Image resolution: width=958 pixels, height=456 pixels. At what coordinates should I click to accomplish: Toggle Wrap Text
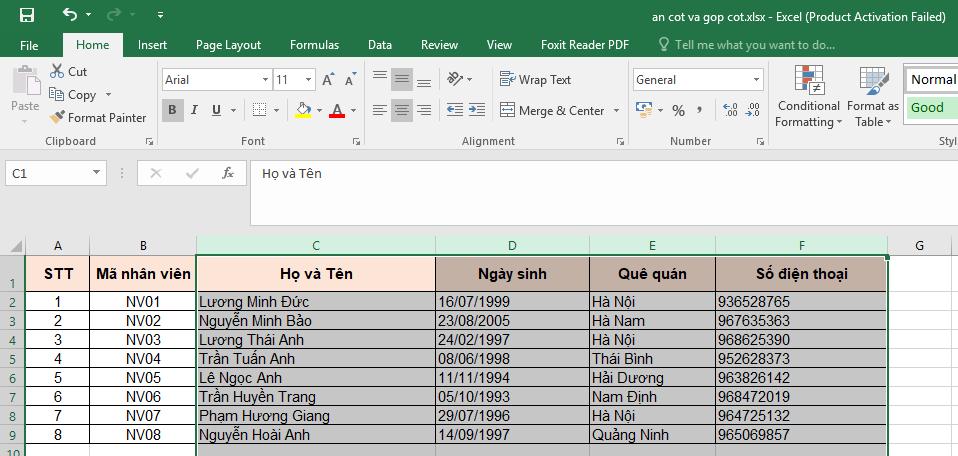(535, 79)
